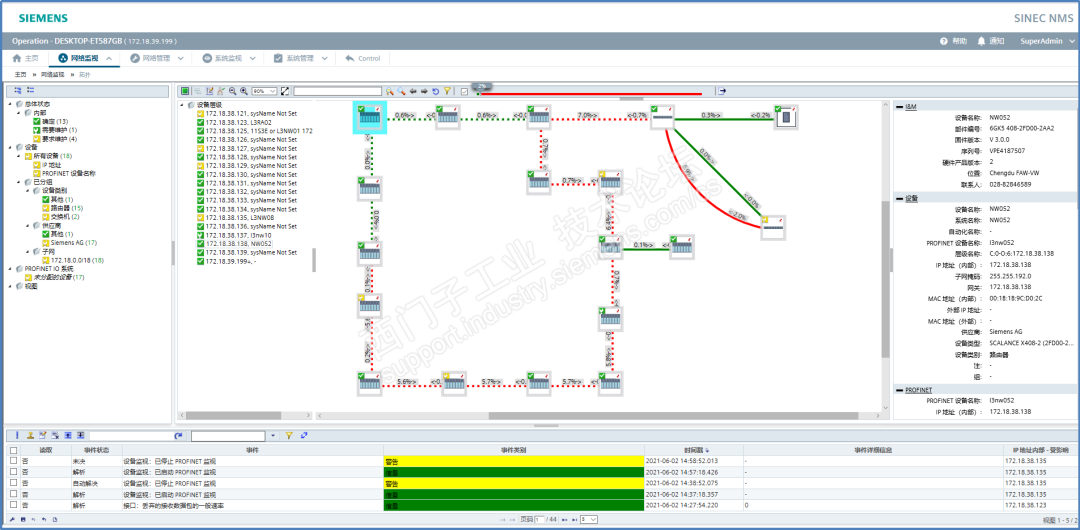Sort events by the 时间戳 column header

click(x=692, y=450)
